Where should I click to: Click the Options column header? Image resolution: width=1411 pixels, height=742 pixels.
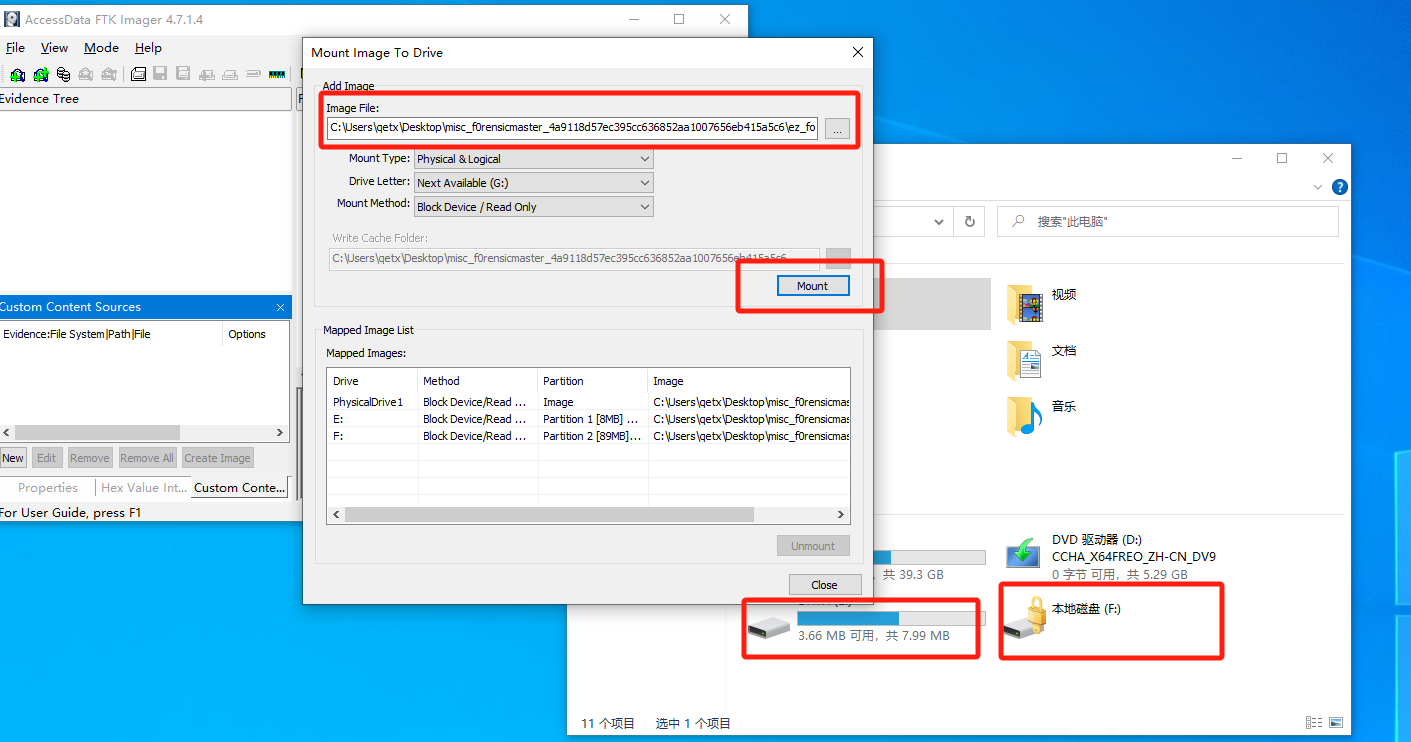click(x=254, y=334)
